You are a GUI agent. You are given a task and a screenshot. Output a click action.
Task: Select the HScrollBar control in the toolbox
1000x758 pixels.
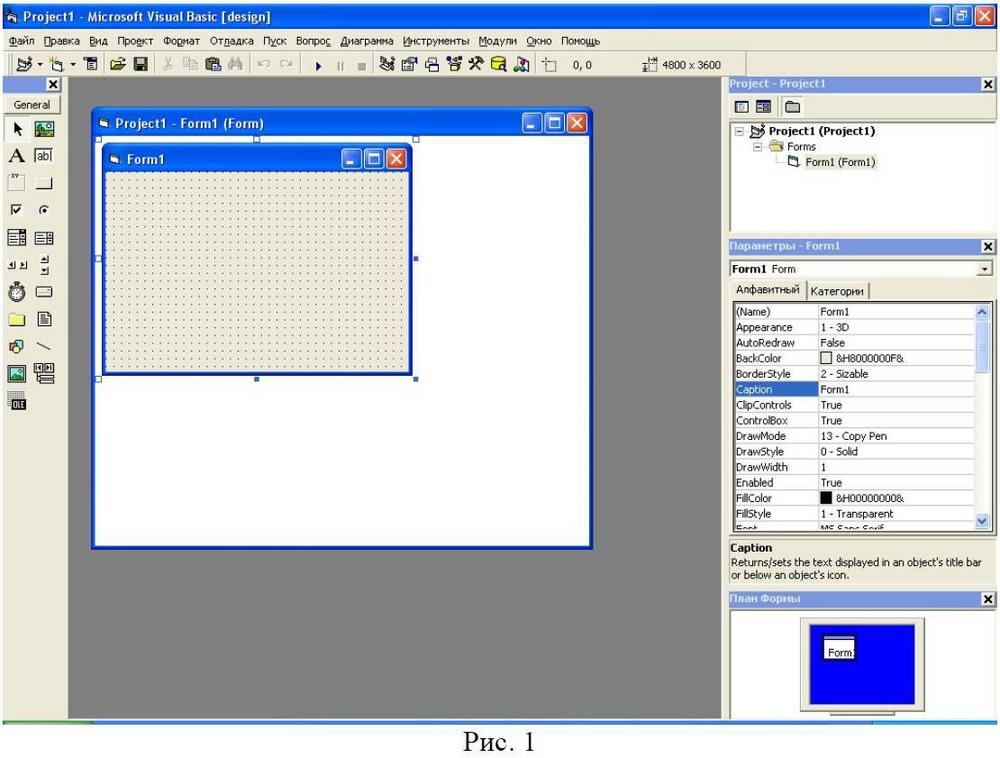click(17, 265)
